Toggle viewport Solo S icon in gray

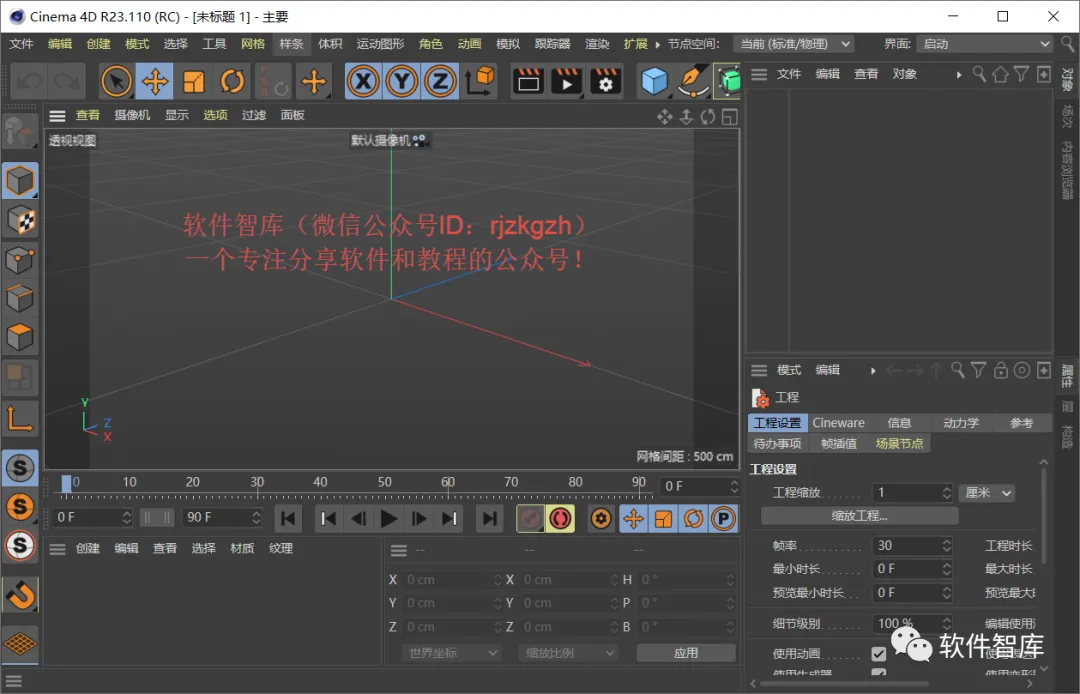pos(20,468)
